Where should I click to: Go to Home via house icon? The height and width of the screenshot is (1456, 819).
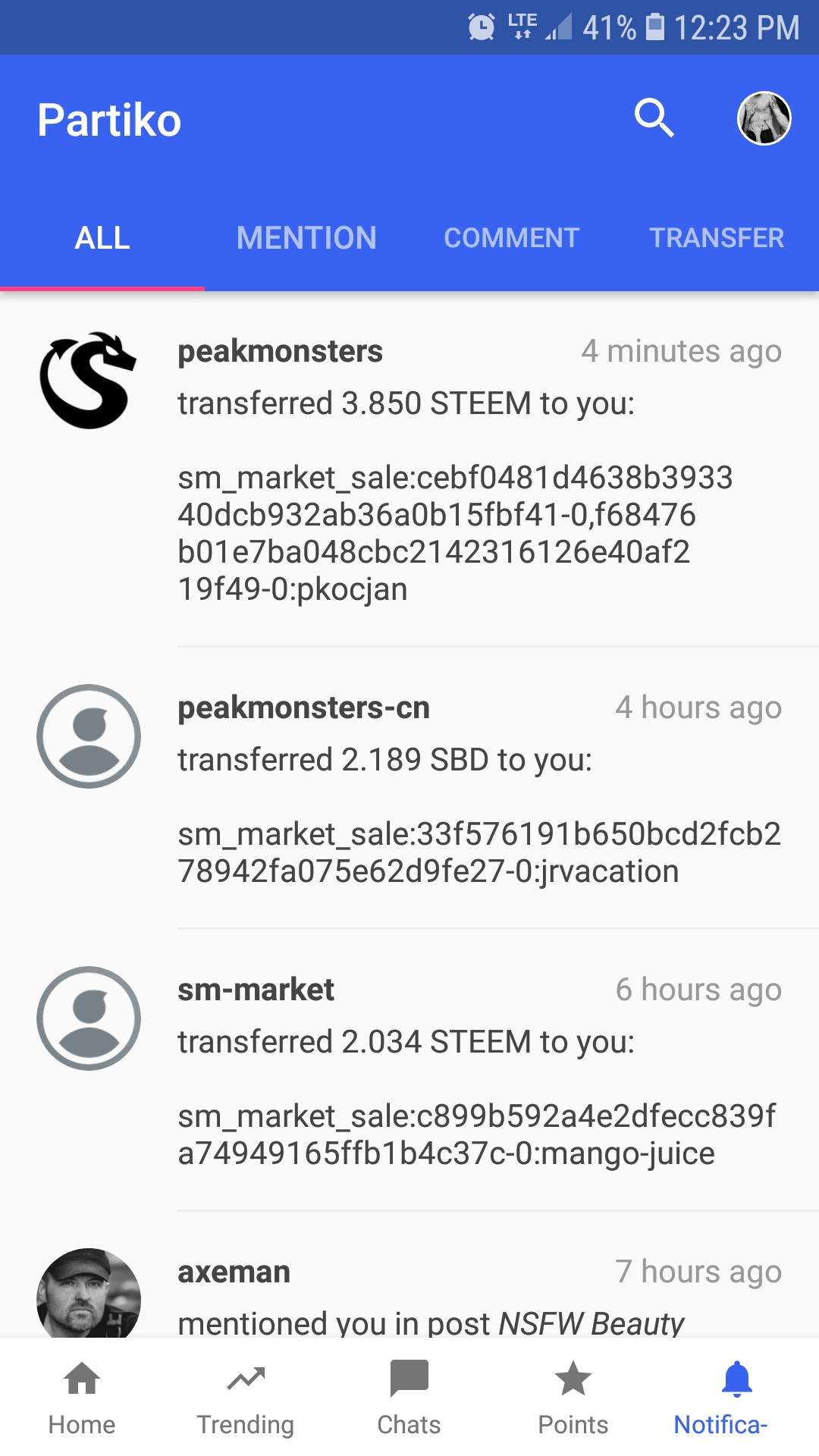coord(82,1379)
